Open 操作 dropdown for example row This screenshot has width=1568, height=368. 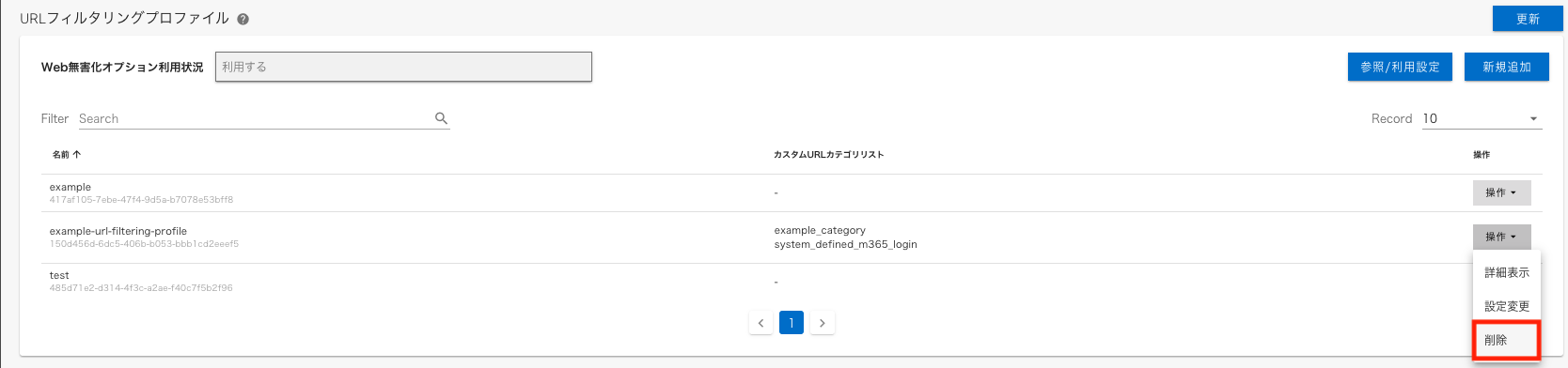click(1501, 192)
